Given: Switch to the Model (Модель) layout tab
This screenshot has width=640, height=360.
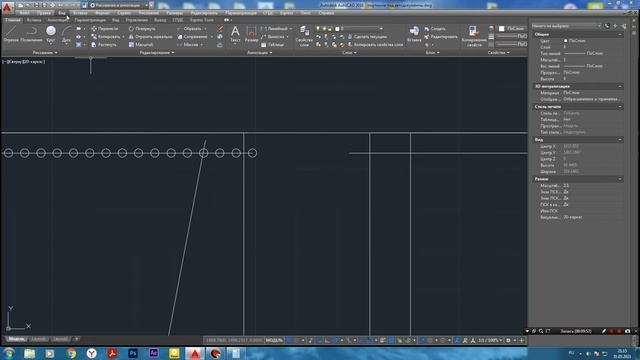Looking at the screenshot, I should (16, 339).
